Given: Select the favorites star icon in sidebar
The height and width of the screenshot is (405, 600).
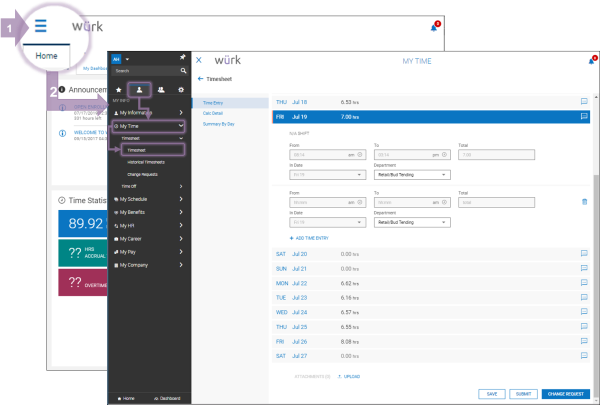Looking at the screenshot, I should click(x=119, y=90).
